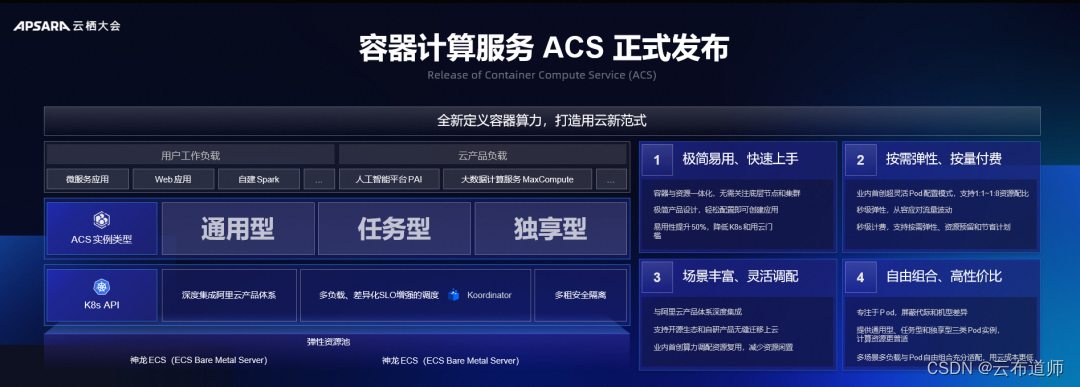Click the line 容器与资源一体化
Screen dimensions: 1080x387
tap(727, 194)
